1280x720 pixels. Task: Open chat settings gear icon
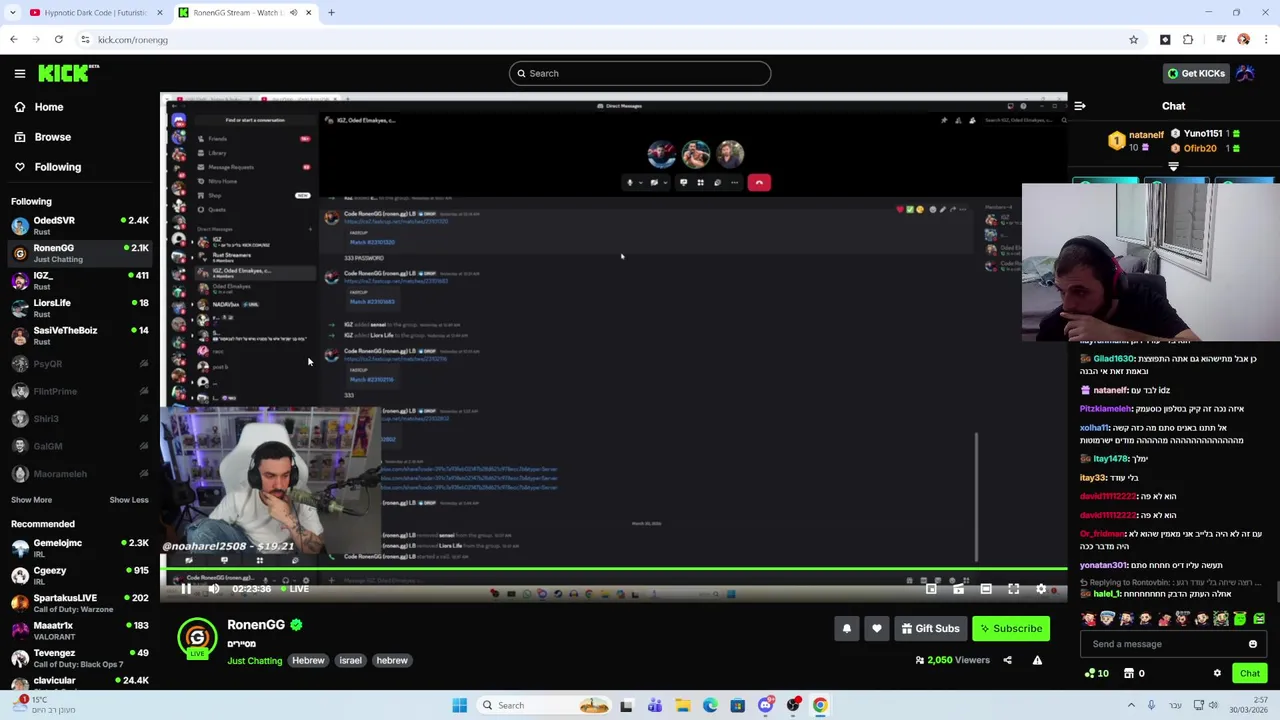pyautogui.click(x=1217, y=673)
